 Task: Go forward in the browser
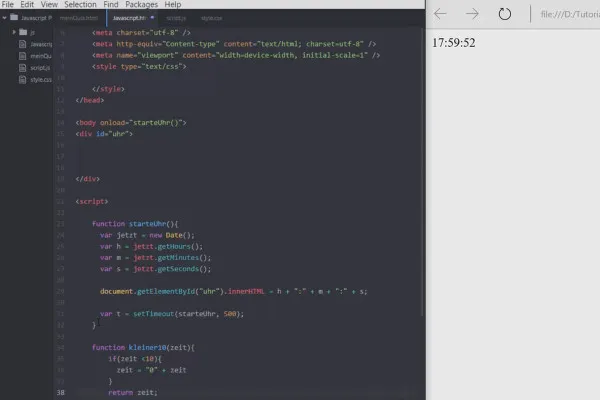pos(472,14)
